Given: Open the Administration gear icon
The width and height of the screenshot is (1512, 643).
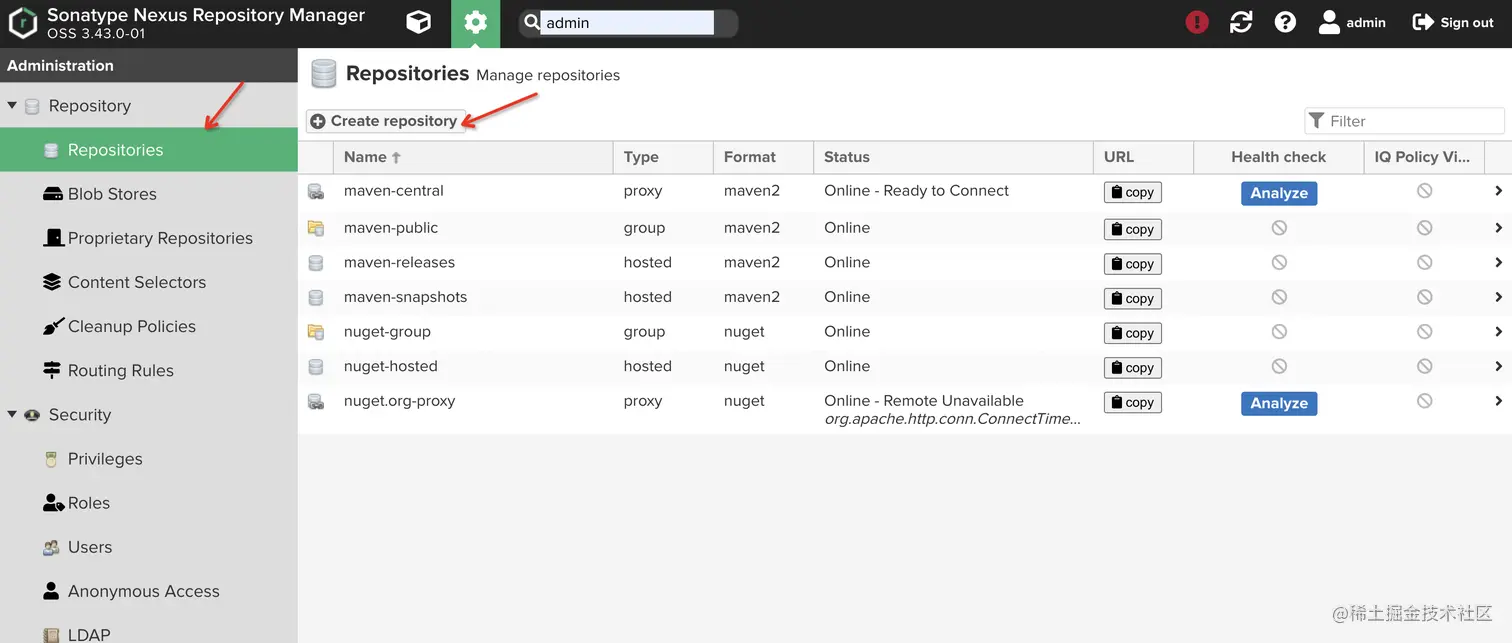Looking at the screenshot, I should [475, 22].
